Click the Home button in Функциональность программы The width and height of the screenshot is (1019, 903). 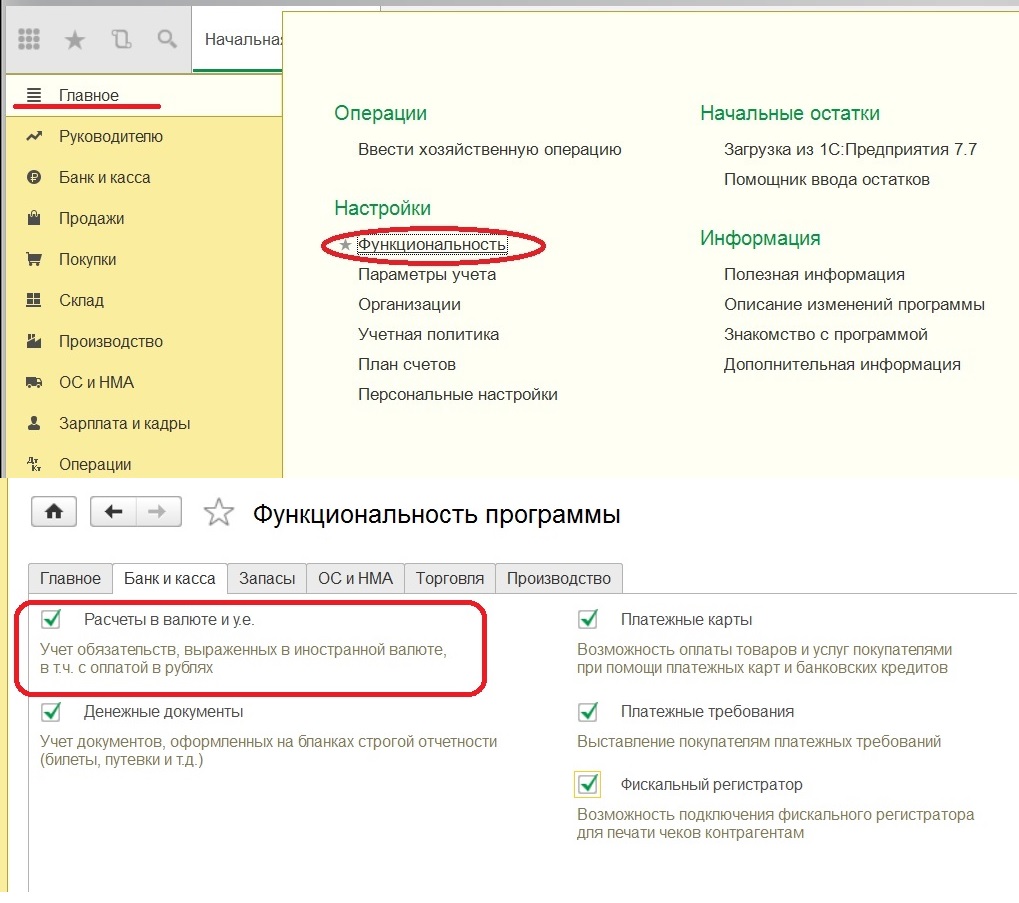pos(54,512)
